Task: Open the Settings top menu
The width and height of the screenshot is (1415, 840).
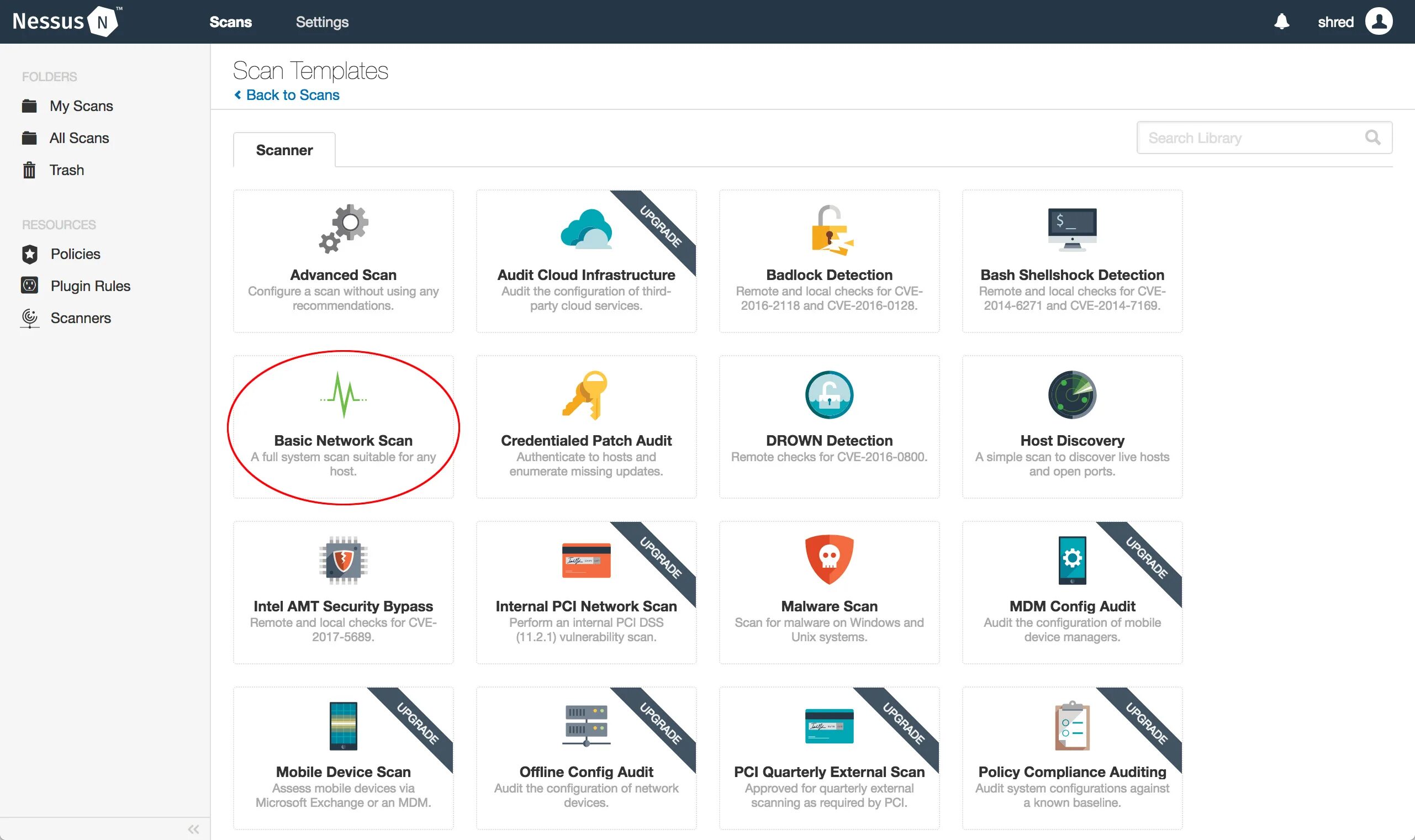Action: 322,22
